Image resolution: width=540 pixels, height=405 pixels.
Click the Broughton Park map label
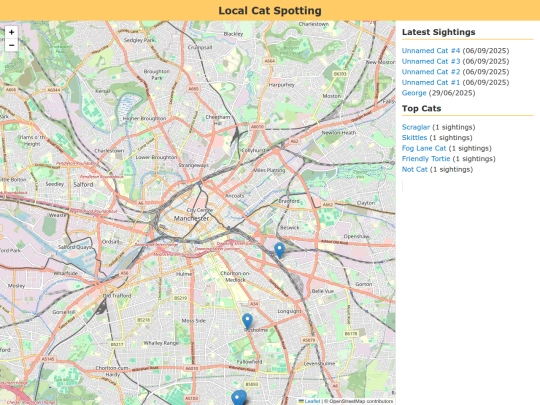(x=156, y=74)
